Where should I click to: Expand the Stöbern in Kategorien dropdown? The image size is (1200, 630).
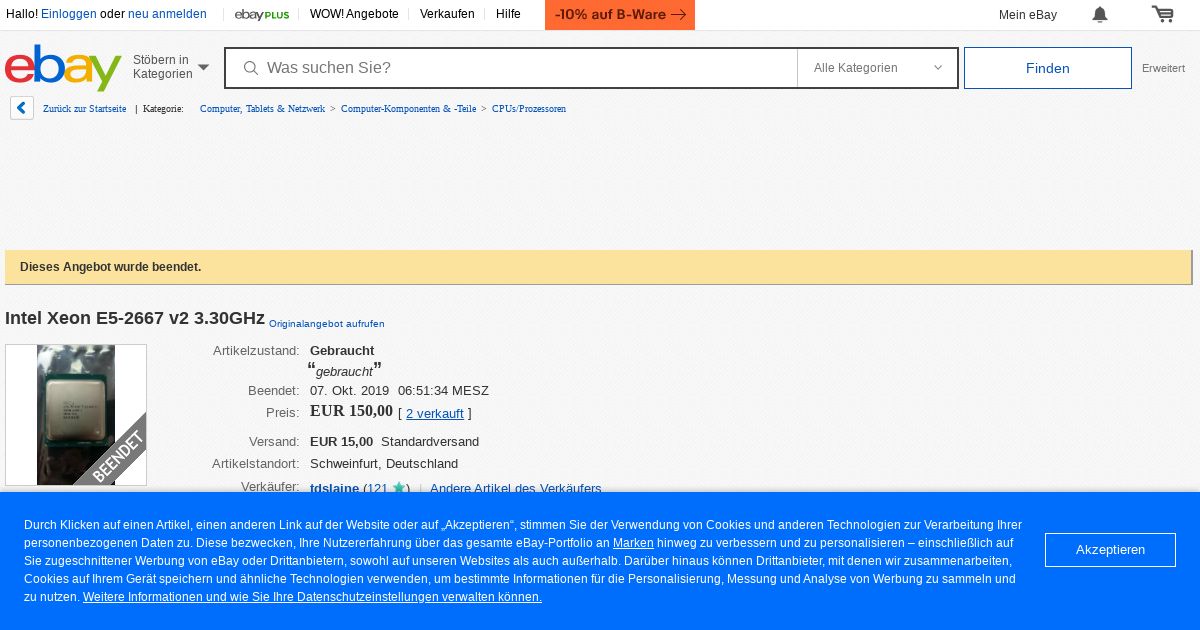(x=171, y=67)
